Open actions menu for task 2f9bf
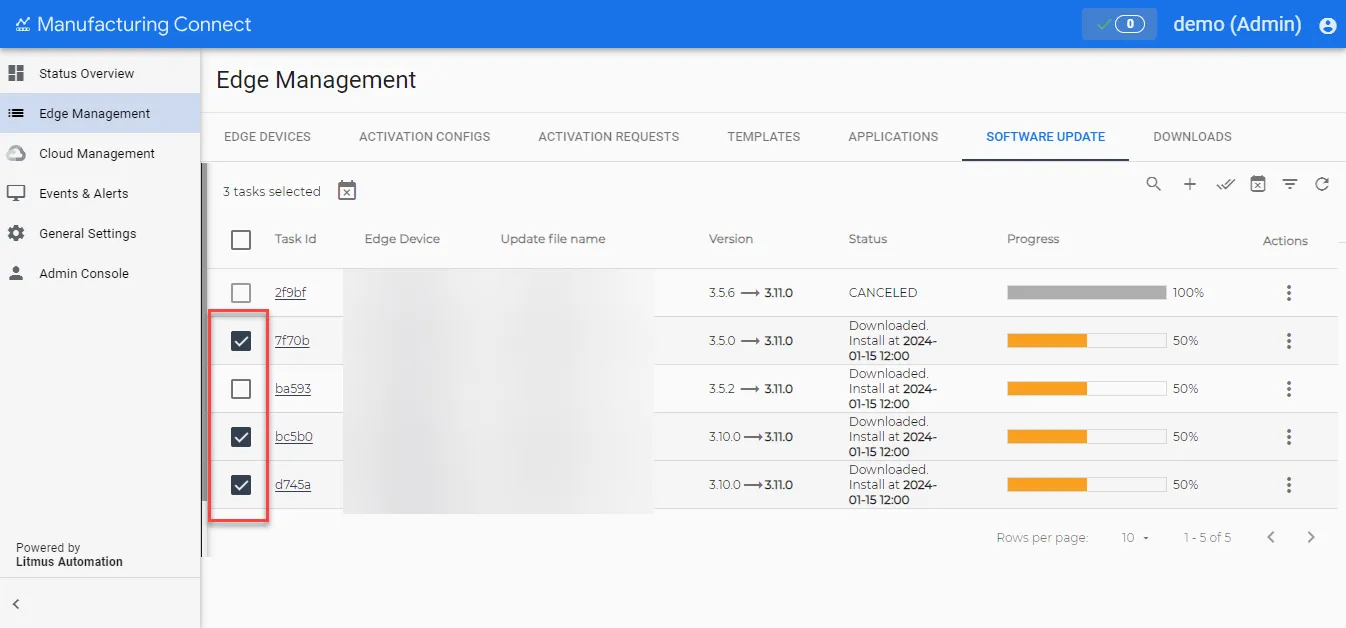This screenshot has height=628, width=1346. 1289,293
